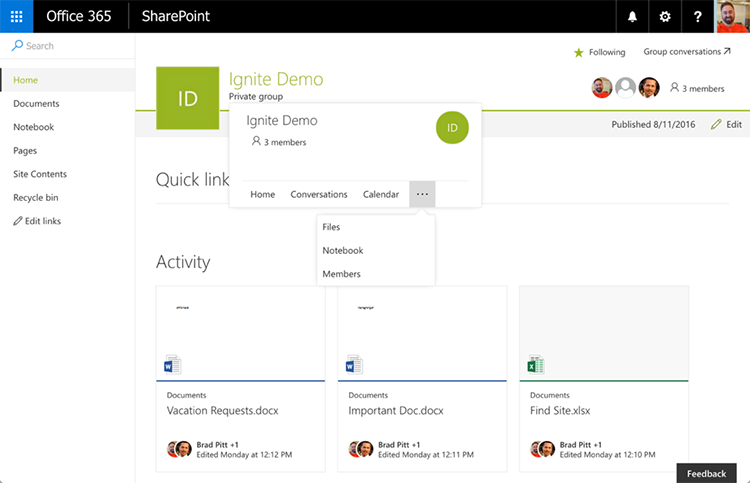Click the first member avatar in header

coord(602,88)
